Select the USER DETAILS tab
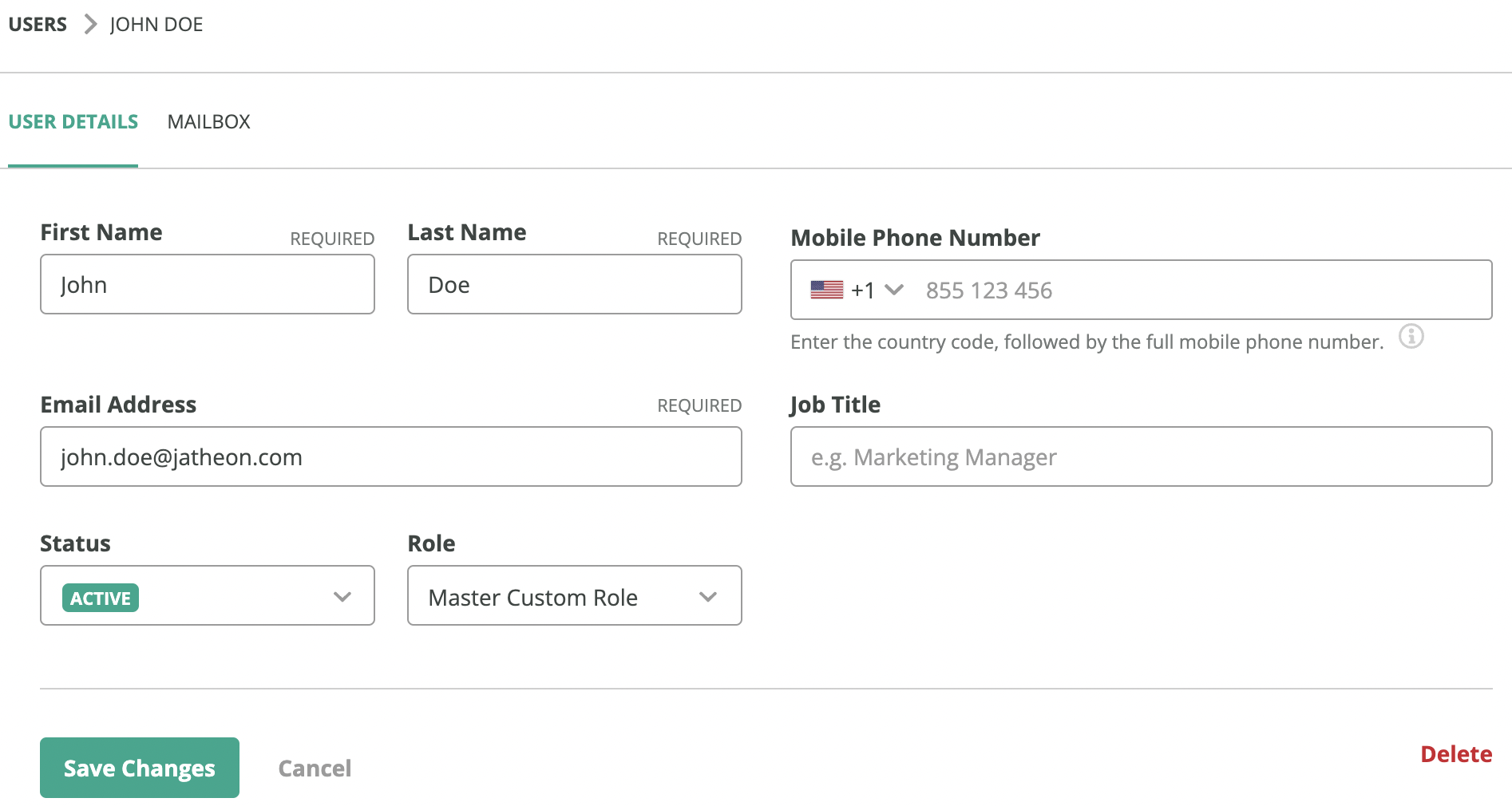 (x=73, y=122)
